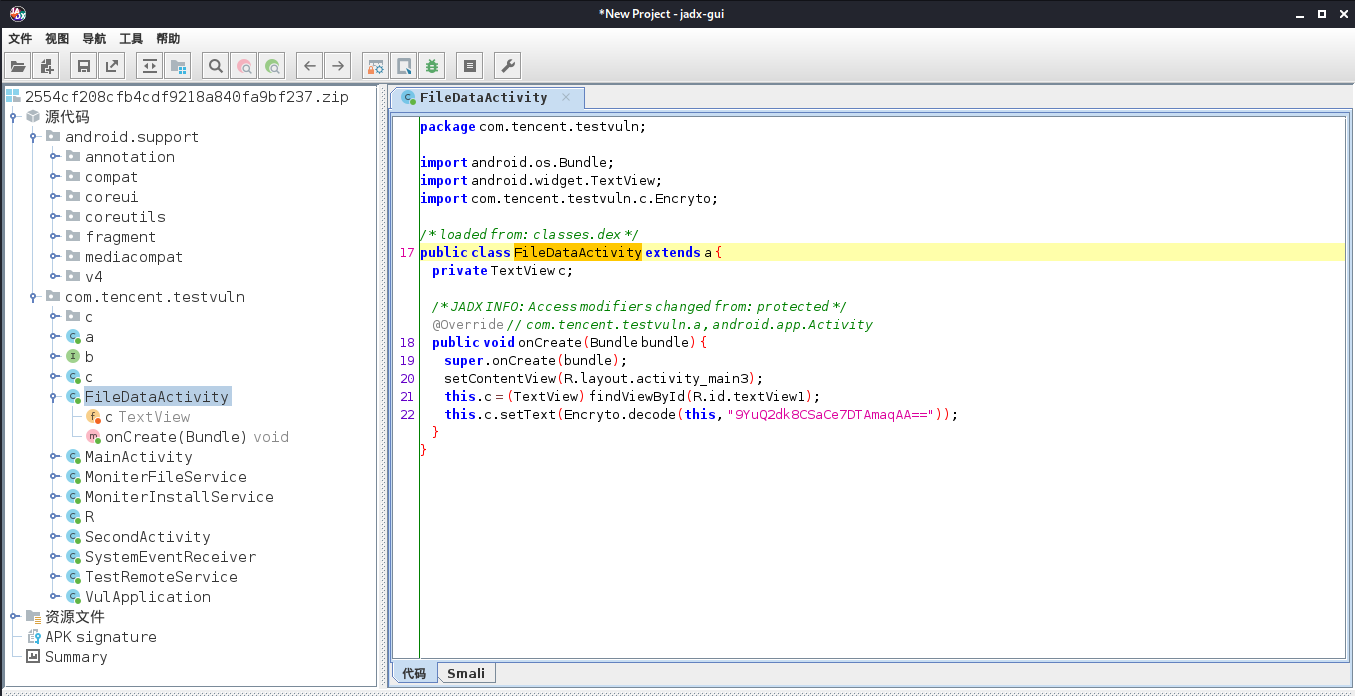
Task: Select class a in tree
Action: coord(89,337)
